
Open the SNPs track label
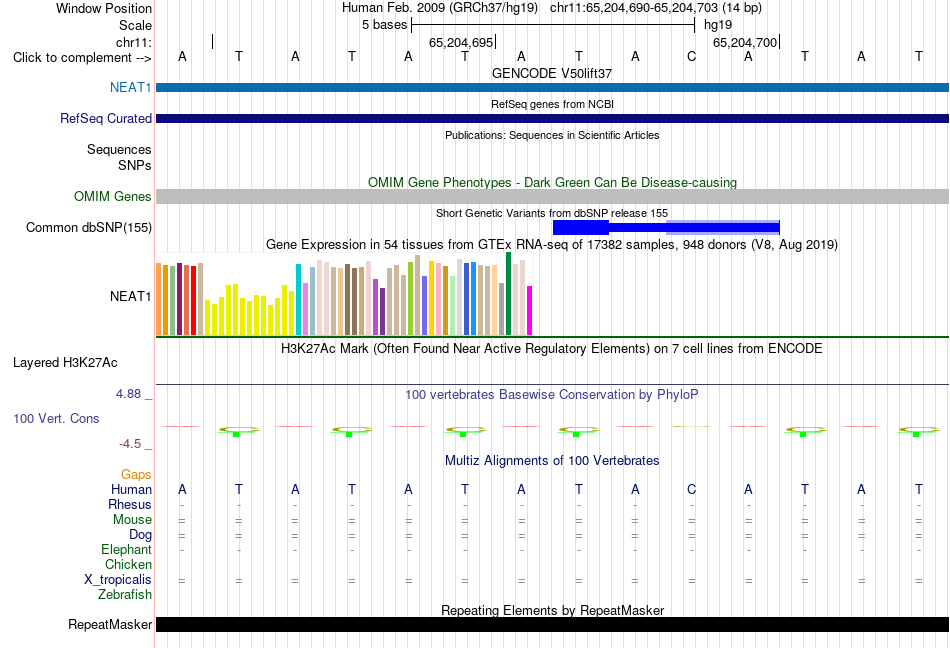135,165
